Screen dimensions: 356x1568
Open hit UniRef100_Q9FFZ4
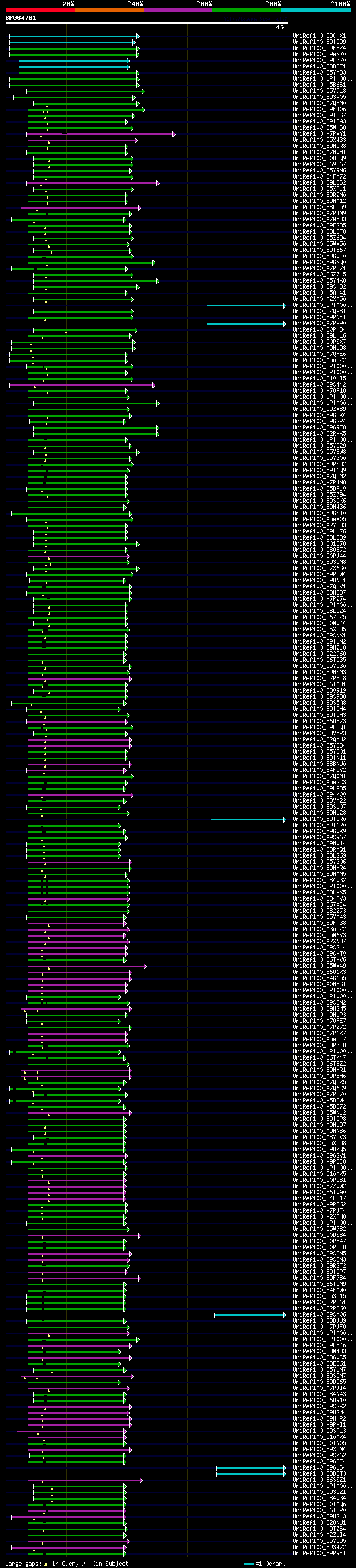tap(319, 48)
